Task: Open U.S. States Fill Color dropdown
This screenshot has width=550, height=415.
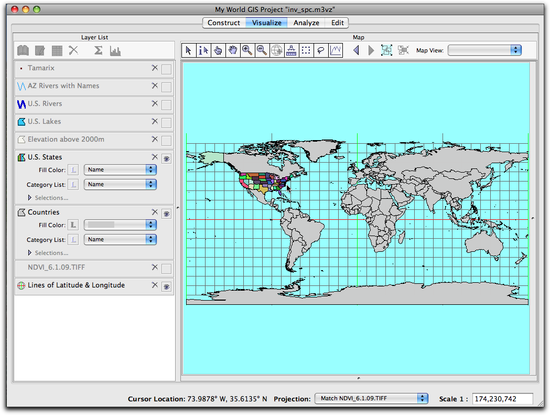Action: (x=120, y=170)
